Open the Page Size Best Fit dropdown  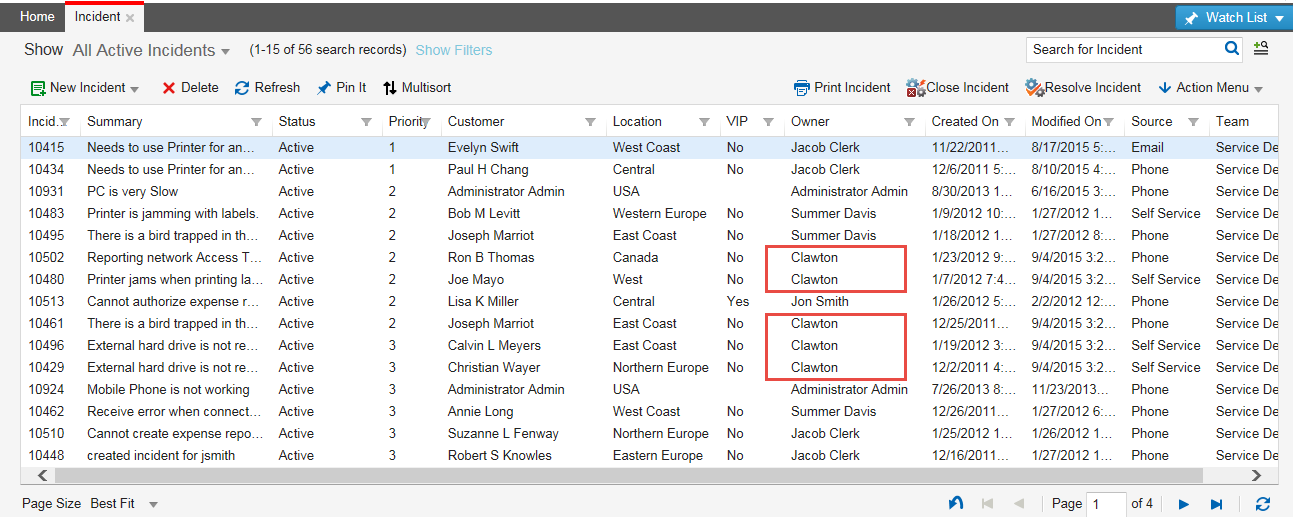pos(153,504)
